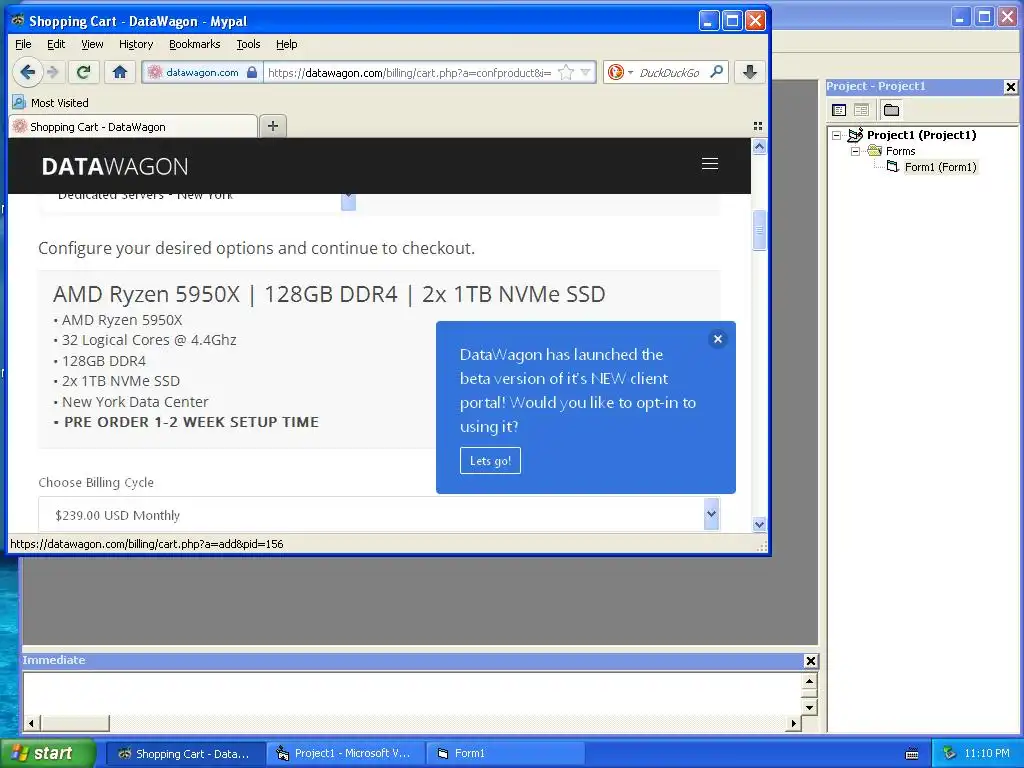The height and width of the screenshot is (768, 1024).
Task: Select the Forms folder in project tree
Action: coord(900,152)
